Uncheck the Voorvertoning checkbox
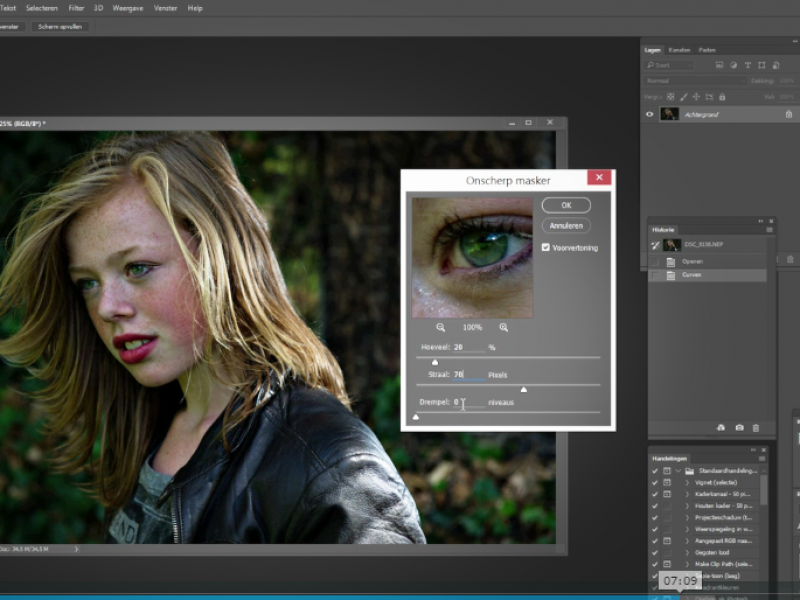The image size is (800, 600). coord(545,247)
